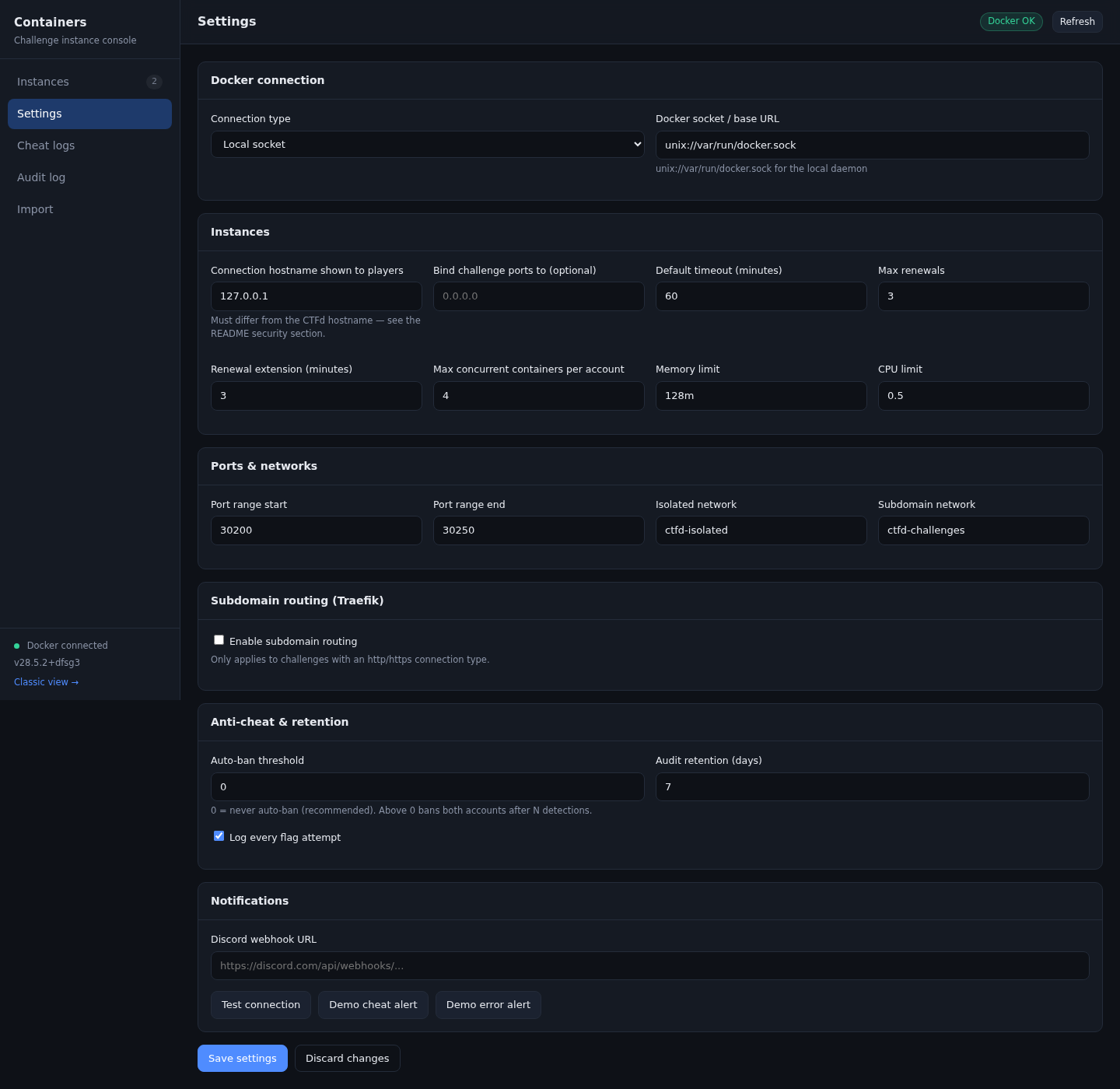Save settings

243,1059
